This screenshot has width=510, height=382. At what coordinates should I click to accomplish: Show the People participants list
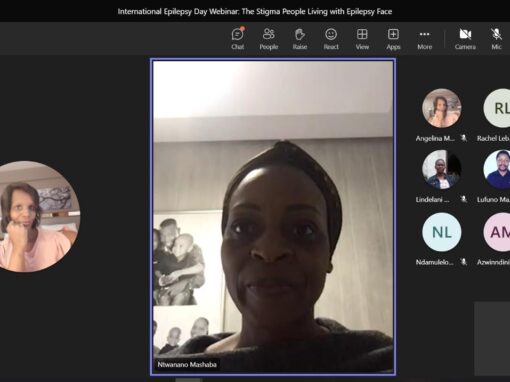[269, 39]
